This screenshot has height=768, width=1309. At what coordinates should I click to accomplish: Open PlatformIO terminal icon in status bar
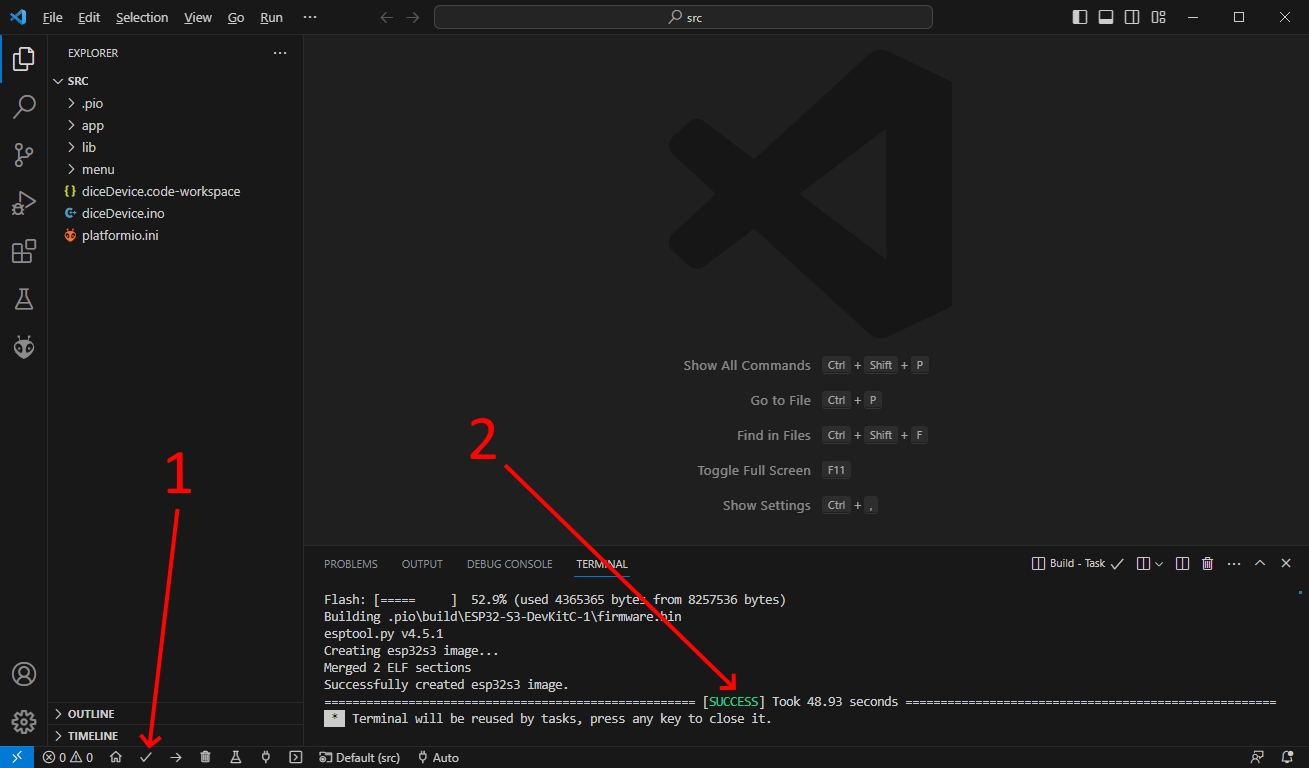[296, 757]
